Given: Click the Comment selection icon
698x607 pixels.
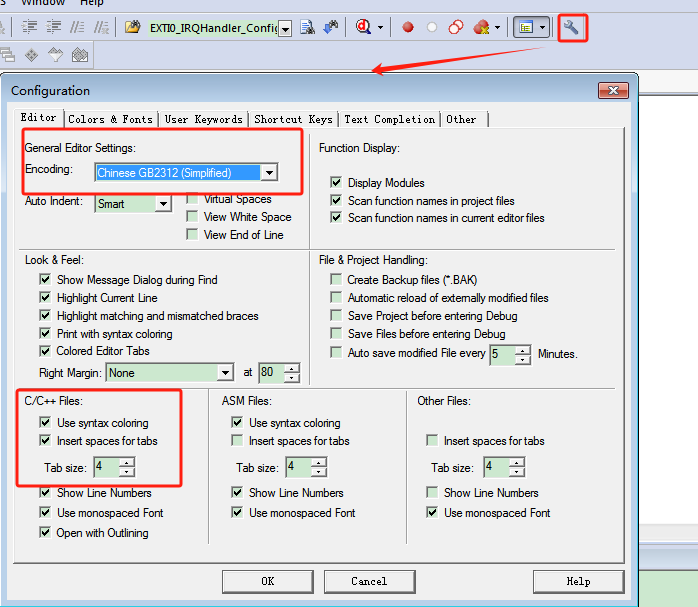Looking at the screenshot, I should coord(77,27).
